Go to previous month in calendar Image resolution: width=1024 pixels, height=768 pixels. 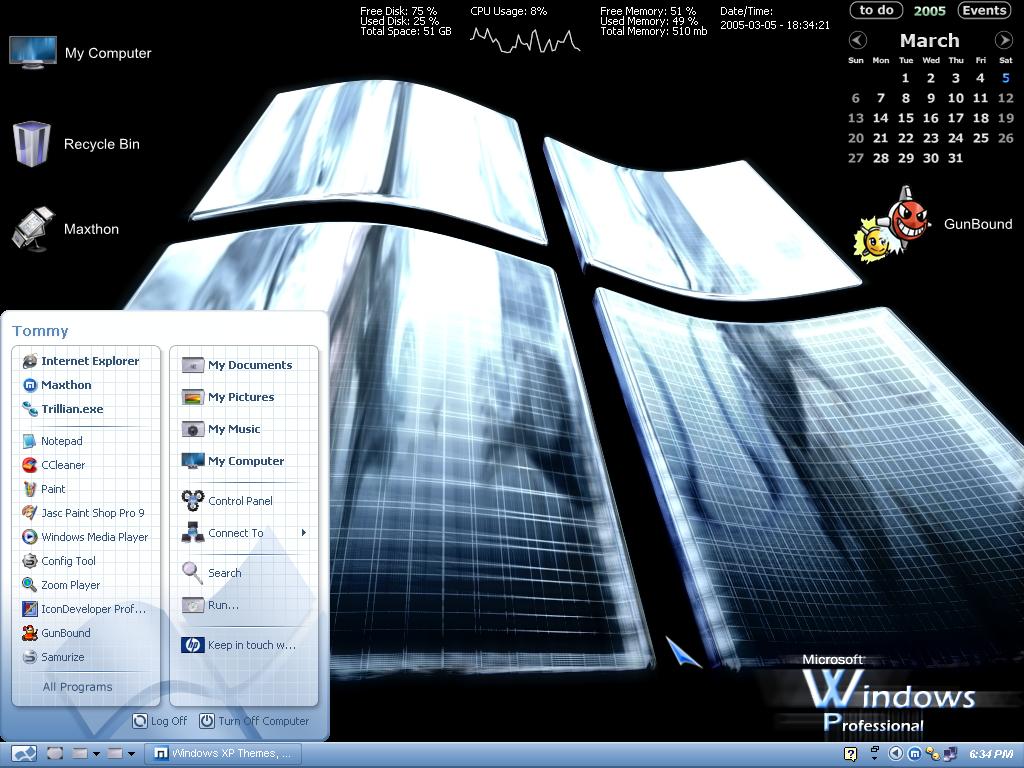(x=857, y=40)
